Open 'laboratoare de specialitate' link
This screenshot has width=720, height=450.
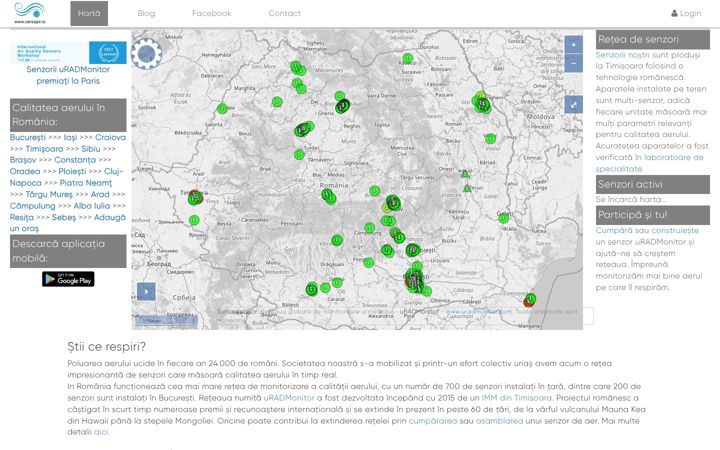coord(650,163)
